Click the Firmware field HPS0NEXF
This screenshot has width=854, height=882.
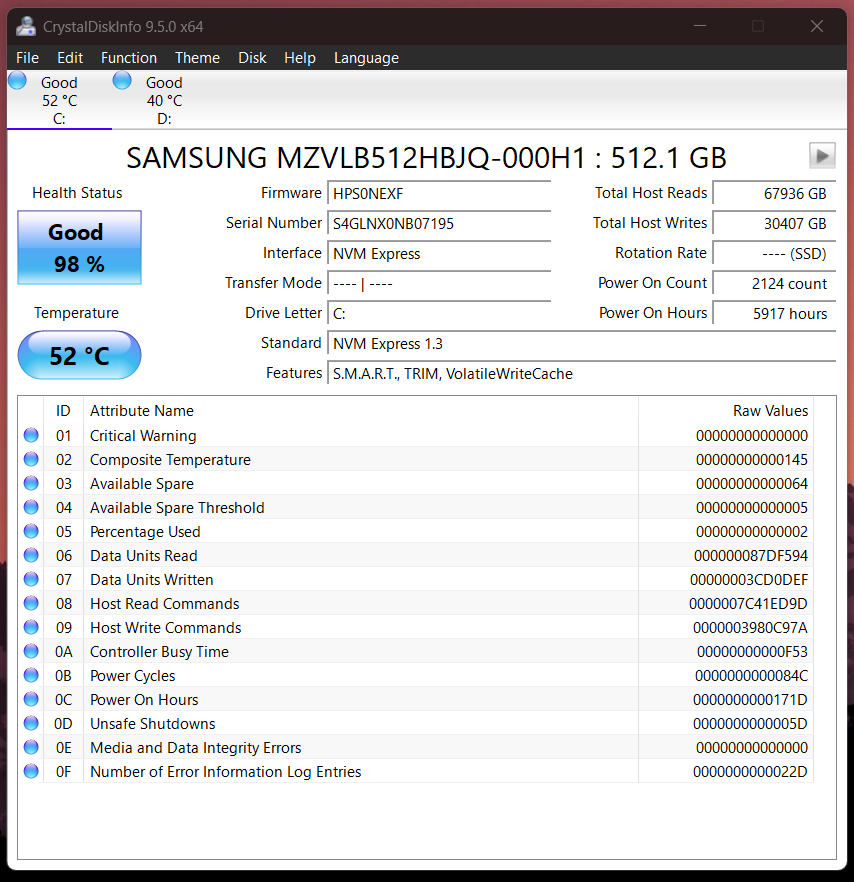pyautogui.click(x=439, y=194)
